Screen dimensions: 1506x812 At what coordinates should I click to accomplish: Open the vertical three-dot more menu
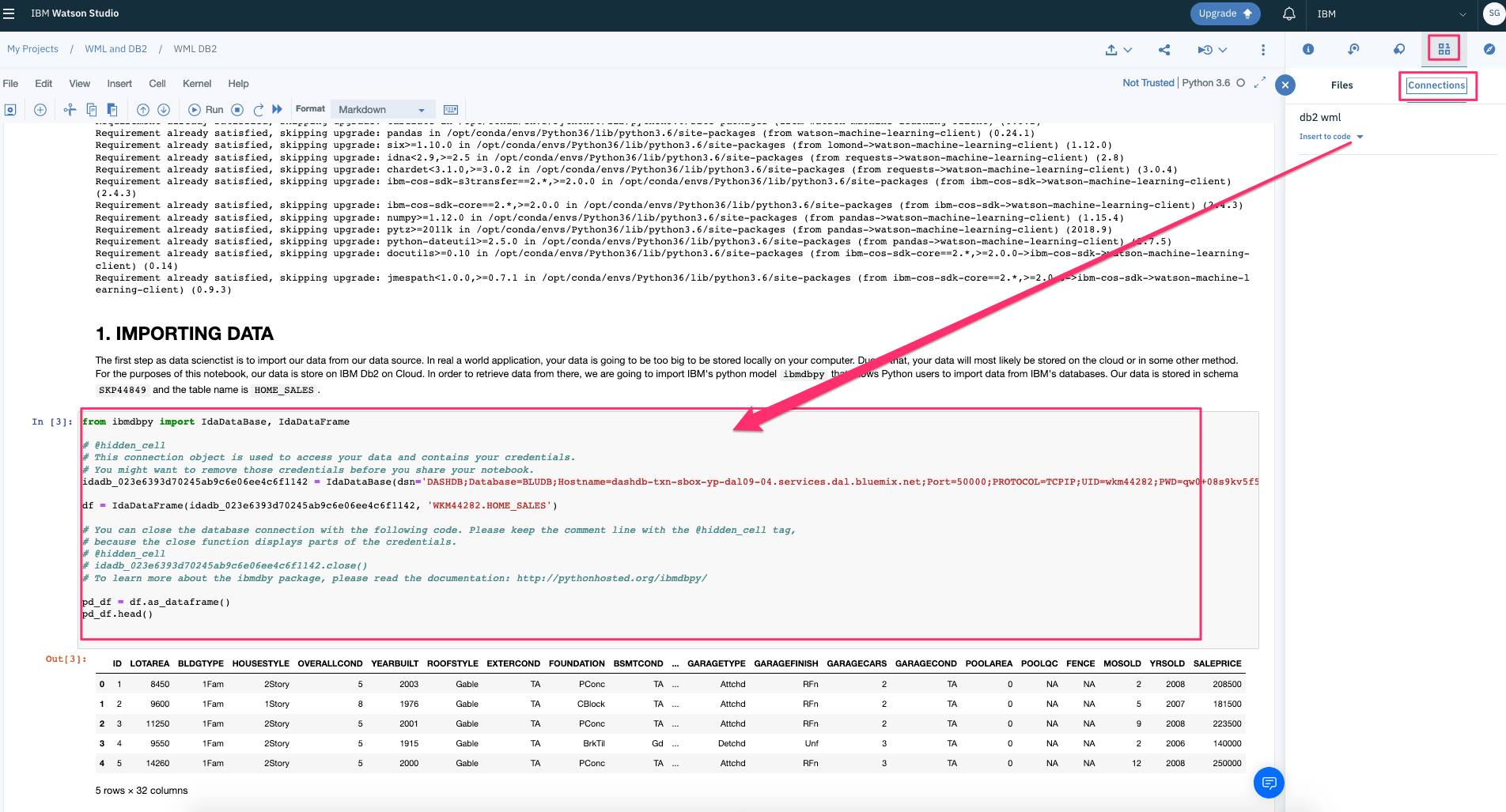(1263, 50)
